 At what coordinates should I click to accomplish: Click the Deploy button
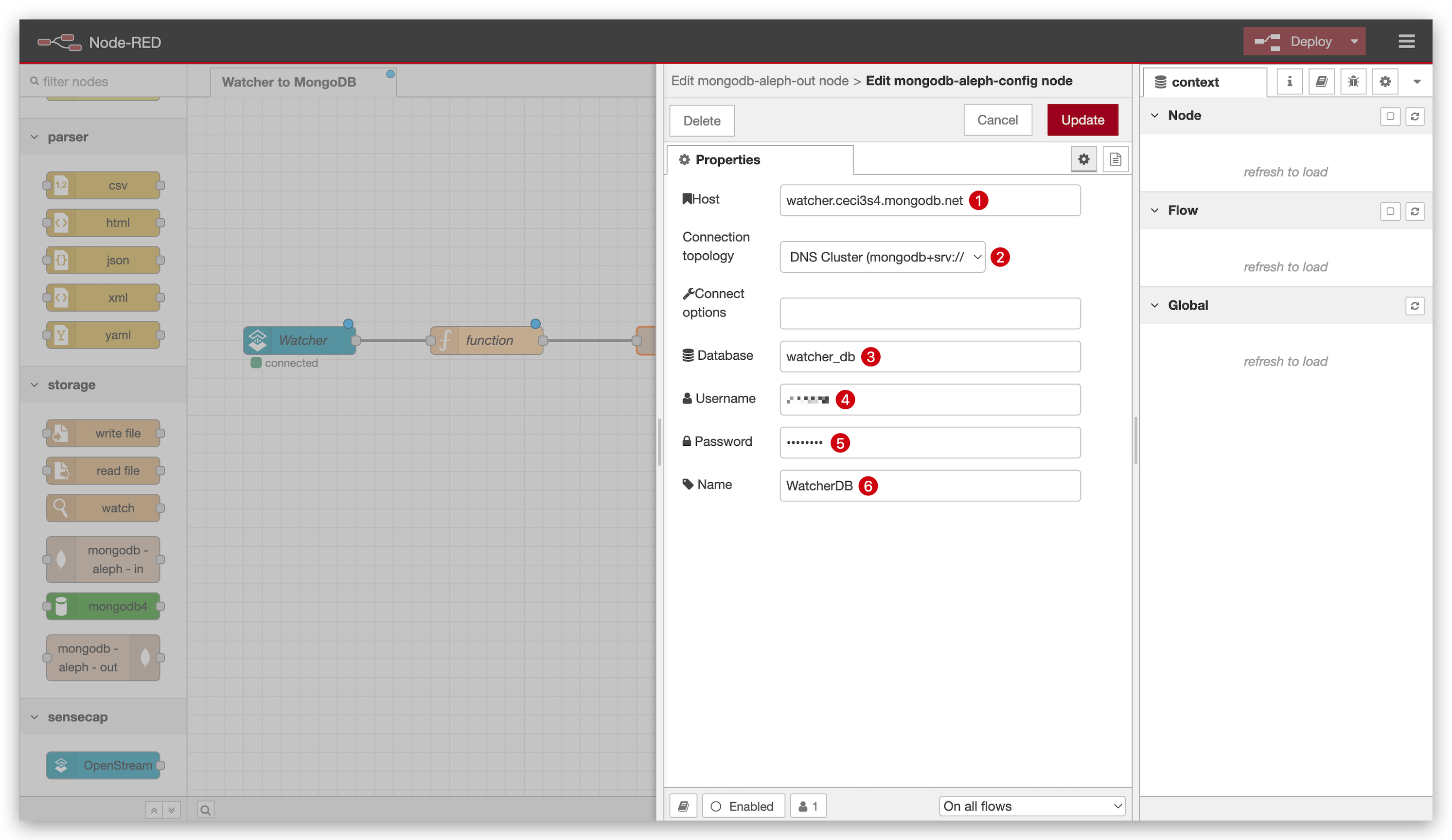[1293, 41]
